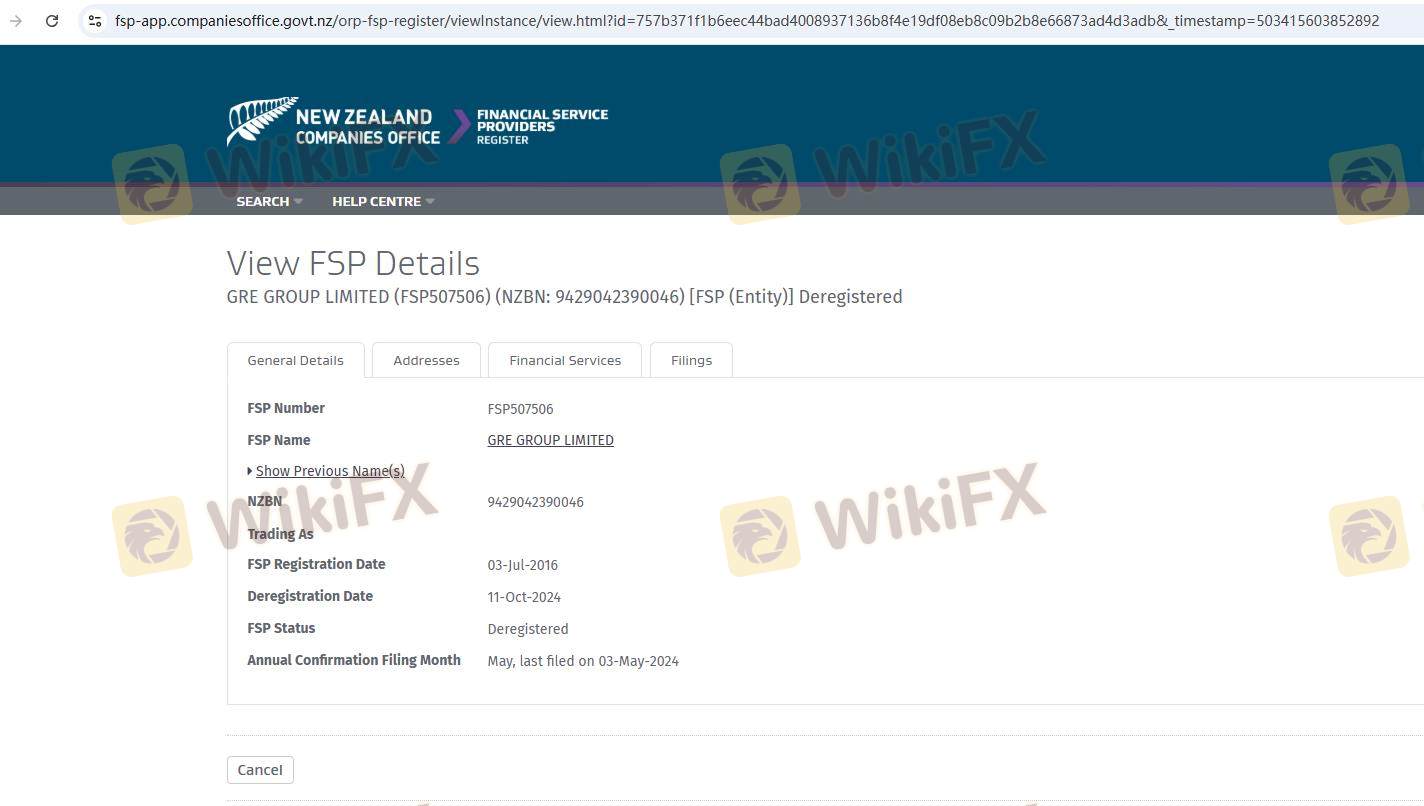Open the Financial Services tab
This screenshot has height=806, width=1424.
[x=565, y=360]
